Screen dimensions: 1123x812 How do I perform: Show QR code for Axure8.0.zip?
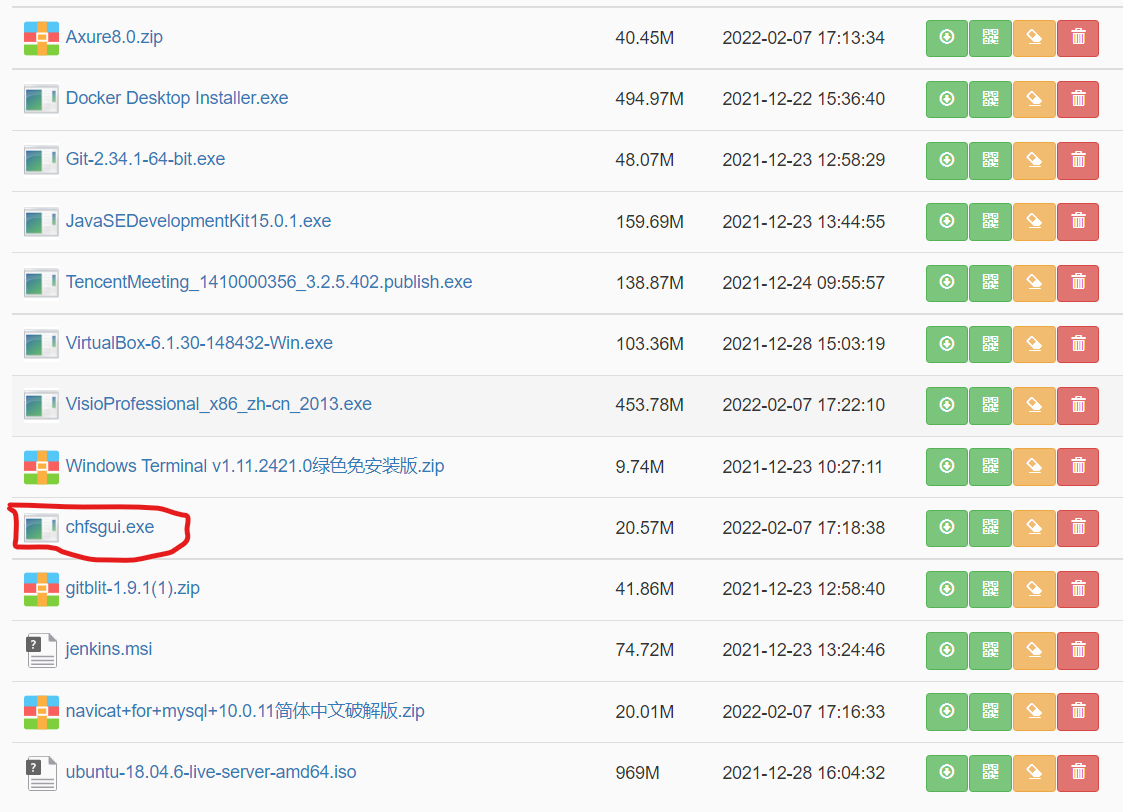pyautogui.click(x=991, y=38)
